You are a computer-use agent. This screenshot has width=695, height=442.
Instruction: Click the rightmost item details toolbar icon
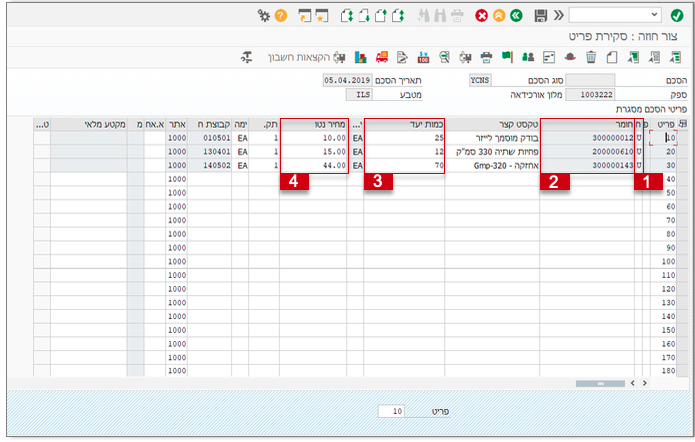coord(675,57)
